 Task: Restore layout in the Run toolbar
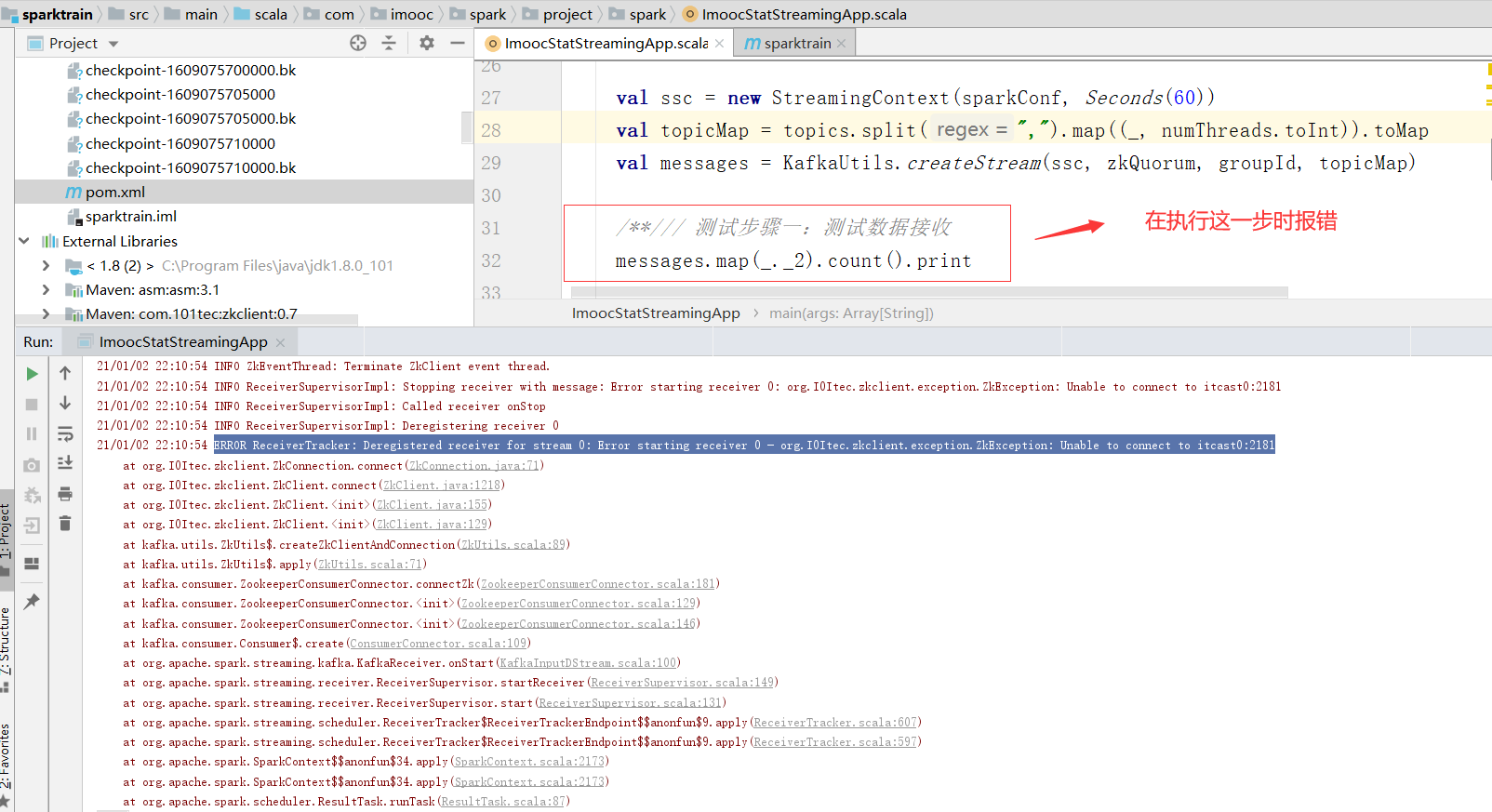tap(32, 564)
